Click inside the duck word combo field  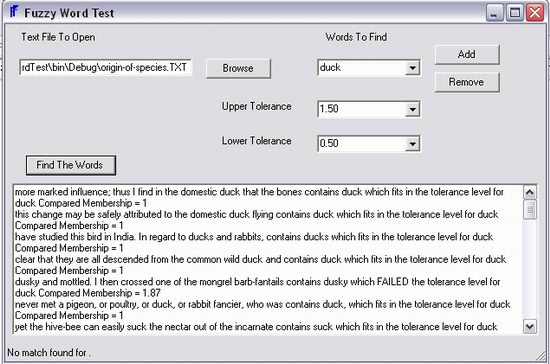tap(362, 68)
